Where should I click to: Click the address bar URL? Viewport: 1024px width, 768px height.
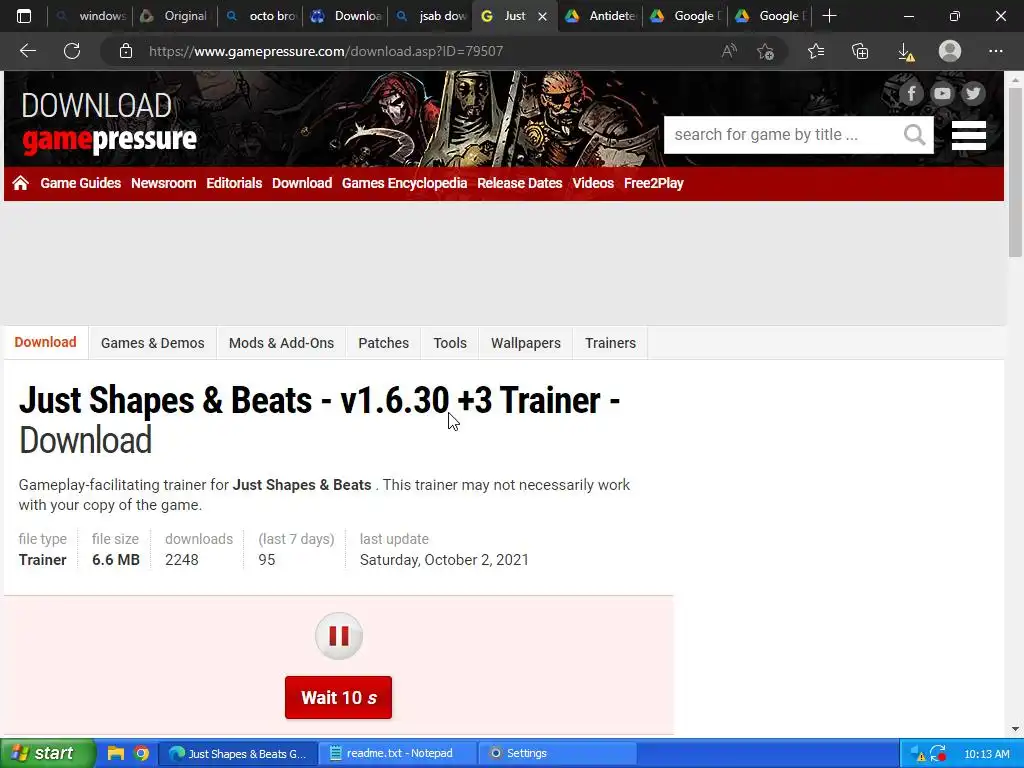[326, 51]
